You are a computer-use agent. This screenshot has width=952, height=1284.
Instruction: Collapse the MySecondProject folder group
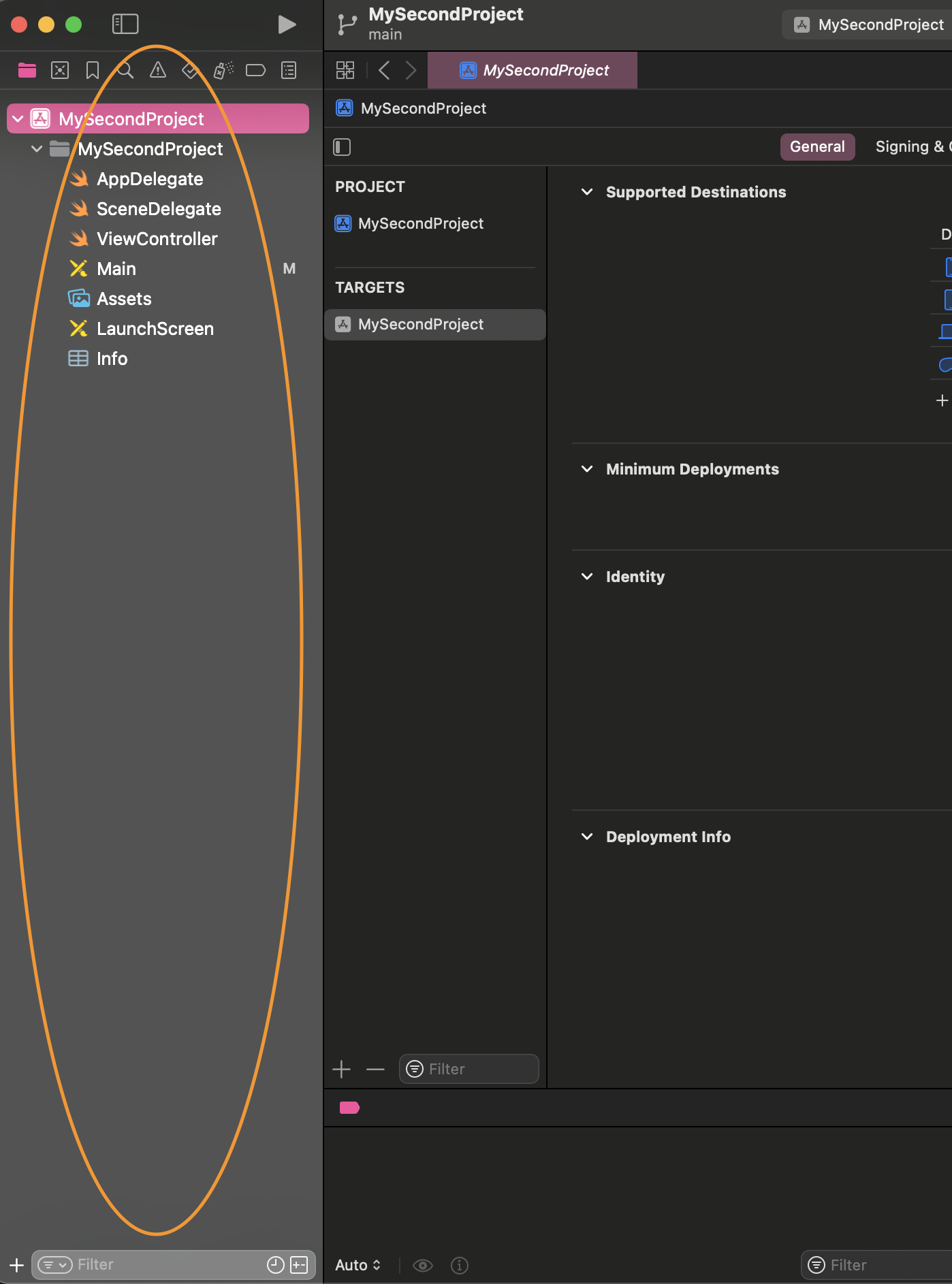(x=37, y=149)
